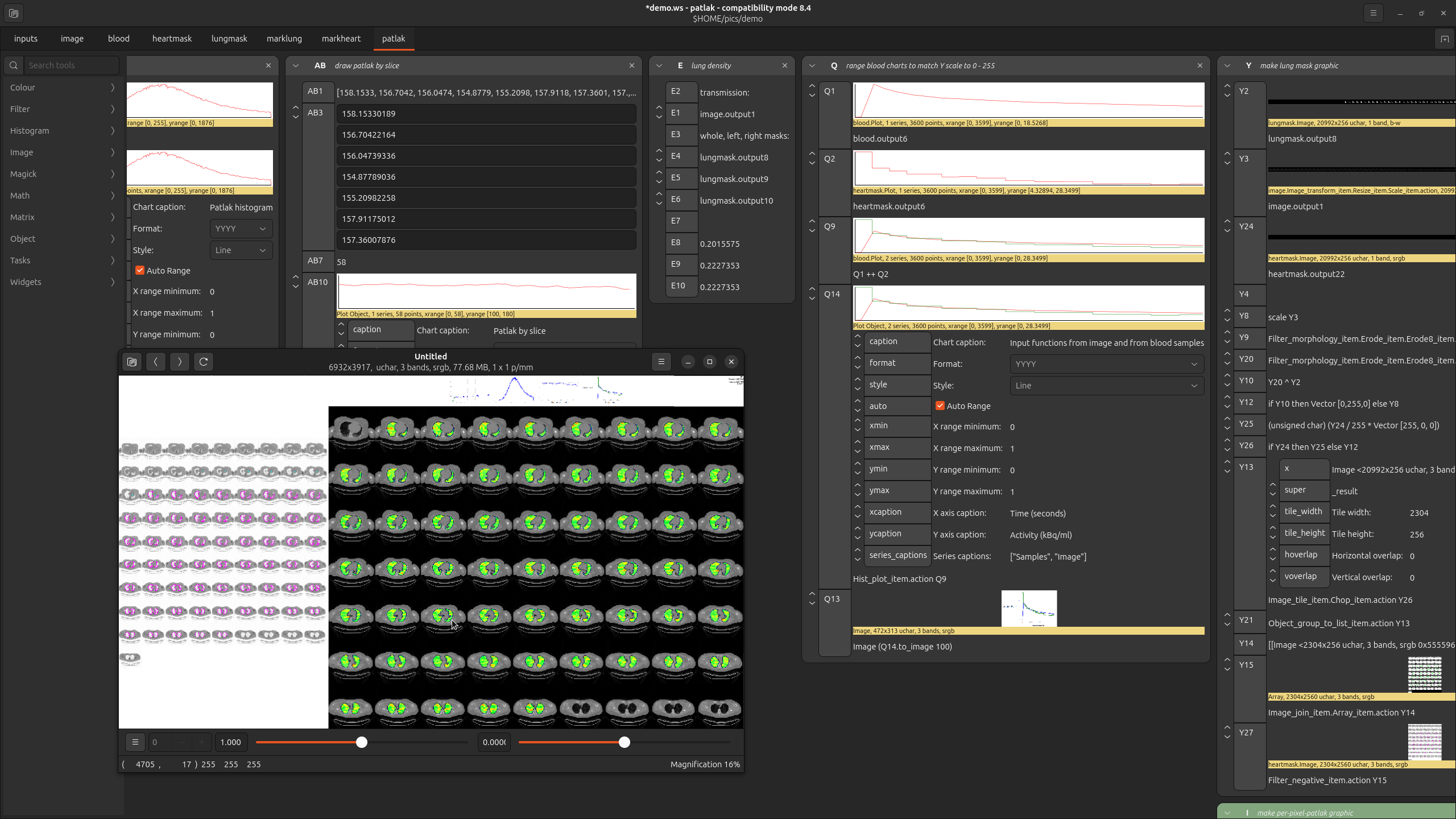This screenshot has width=1456, height=819.
Task: Drag the opacity slider in image viewer
Action: point(361,742)
